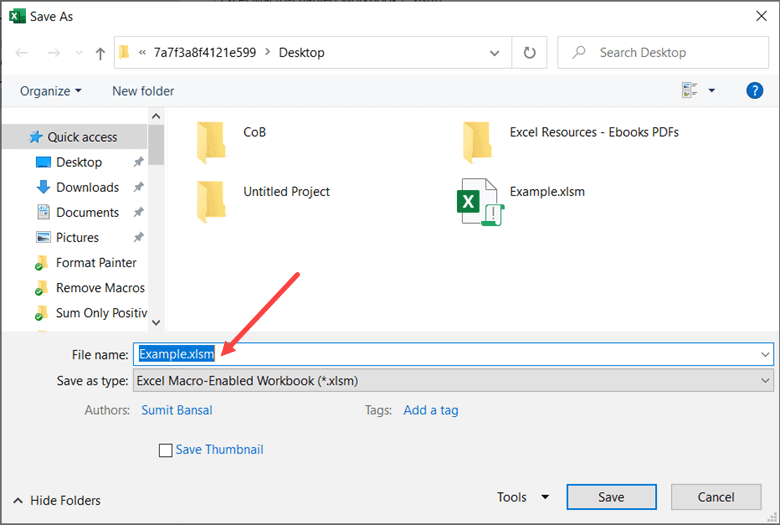780x525 pixels.
Task: Click the navigation pane scroll up arrow
Action: pyautogui.click(x=156, y=116)
